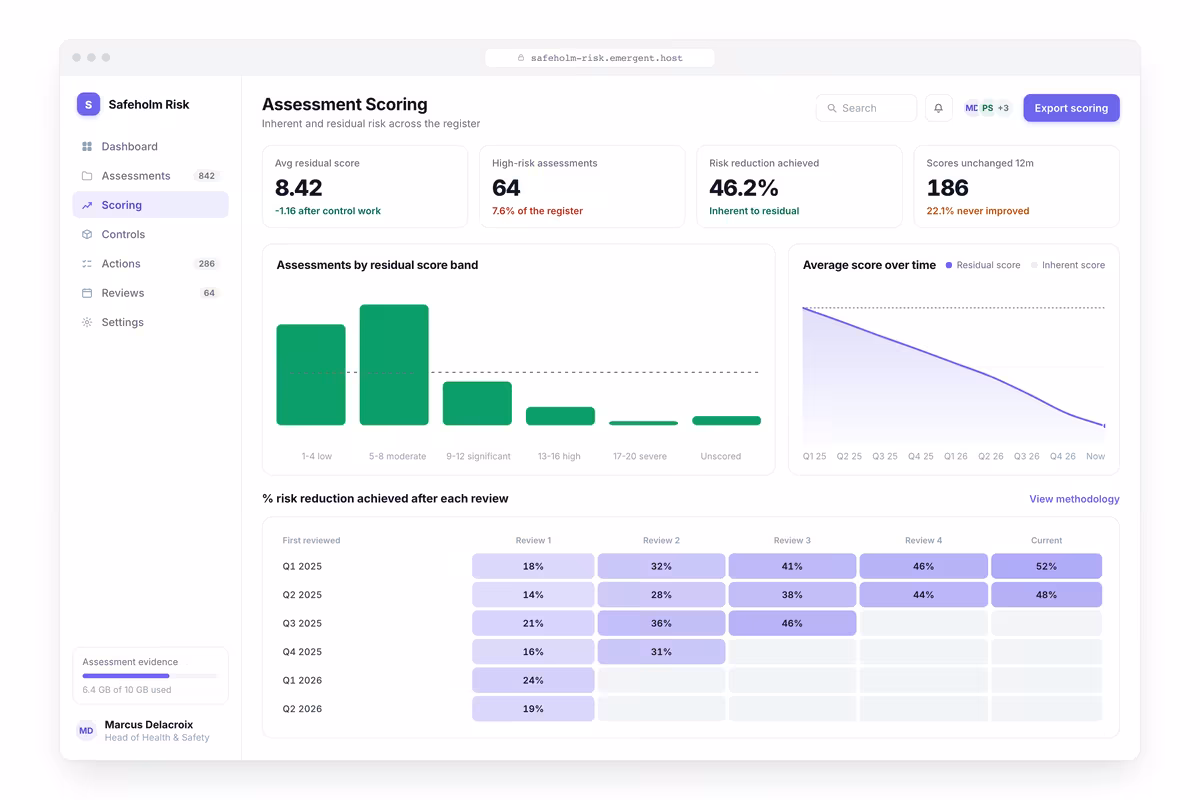Click the MD avatar beside Marcus Delacroix
The height and width of the screenshot is (800, 1200).
click(87, 731)
